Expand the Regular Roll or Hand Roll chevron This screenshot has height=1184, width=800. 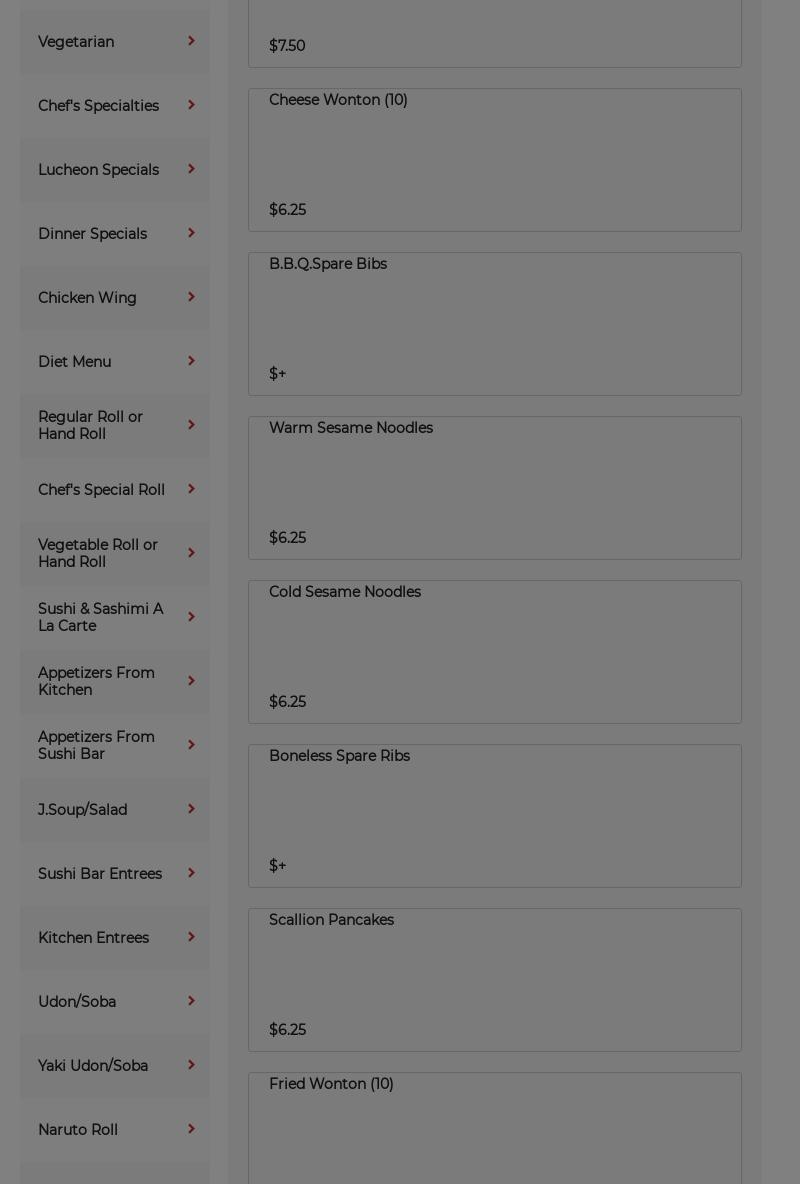[191, 425]
